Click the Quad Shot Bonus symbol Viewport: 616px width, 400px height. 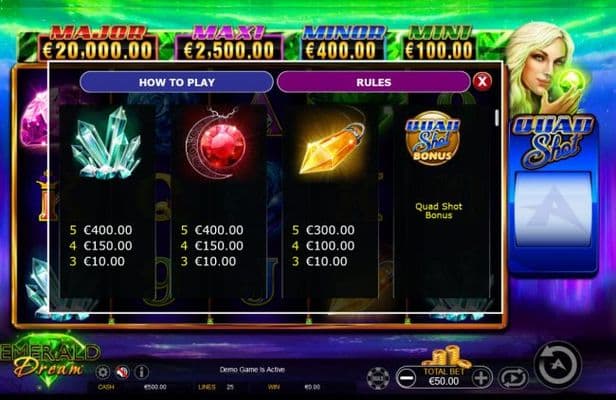[x=433, y=138]
